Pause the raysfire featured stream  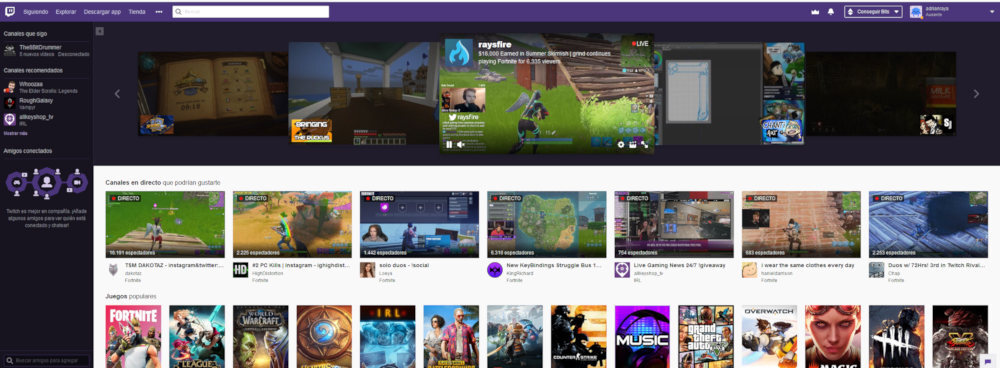coord(449,145)
